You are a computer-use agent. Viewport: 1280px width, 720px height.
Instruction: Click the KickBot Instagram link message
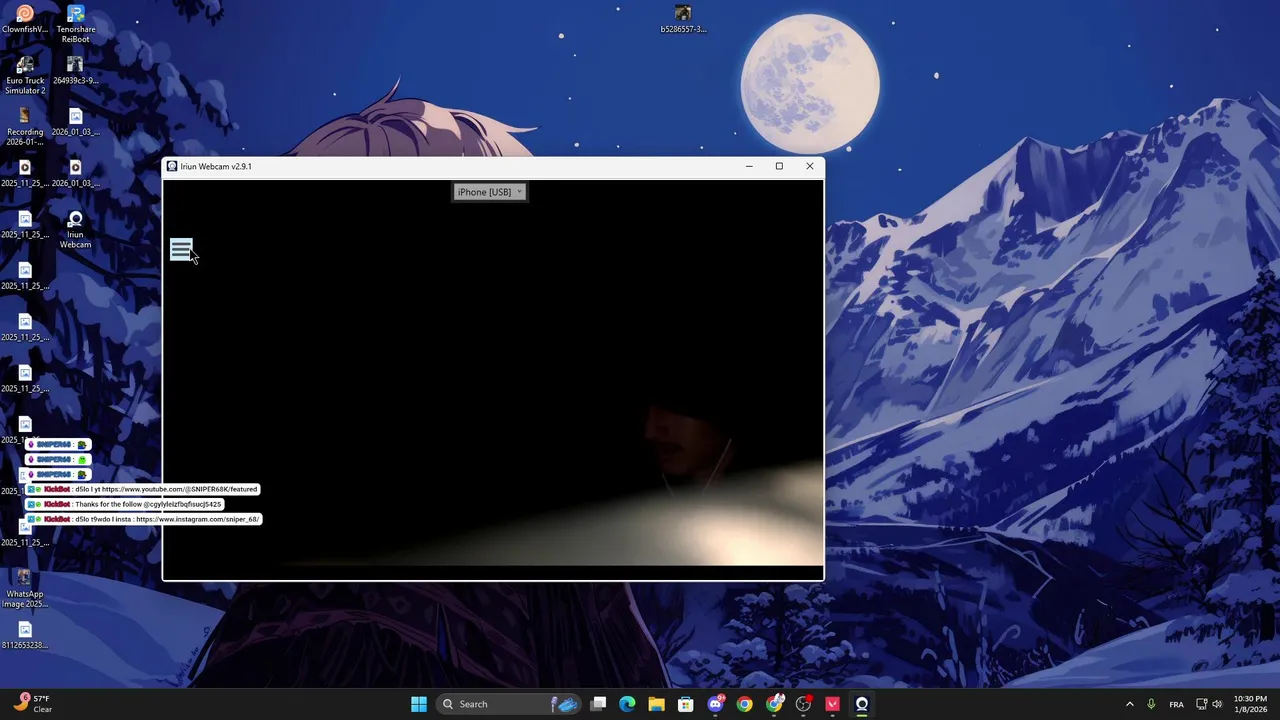click(144, 519)
